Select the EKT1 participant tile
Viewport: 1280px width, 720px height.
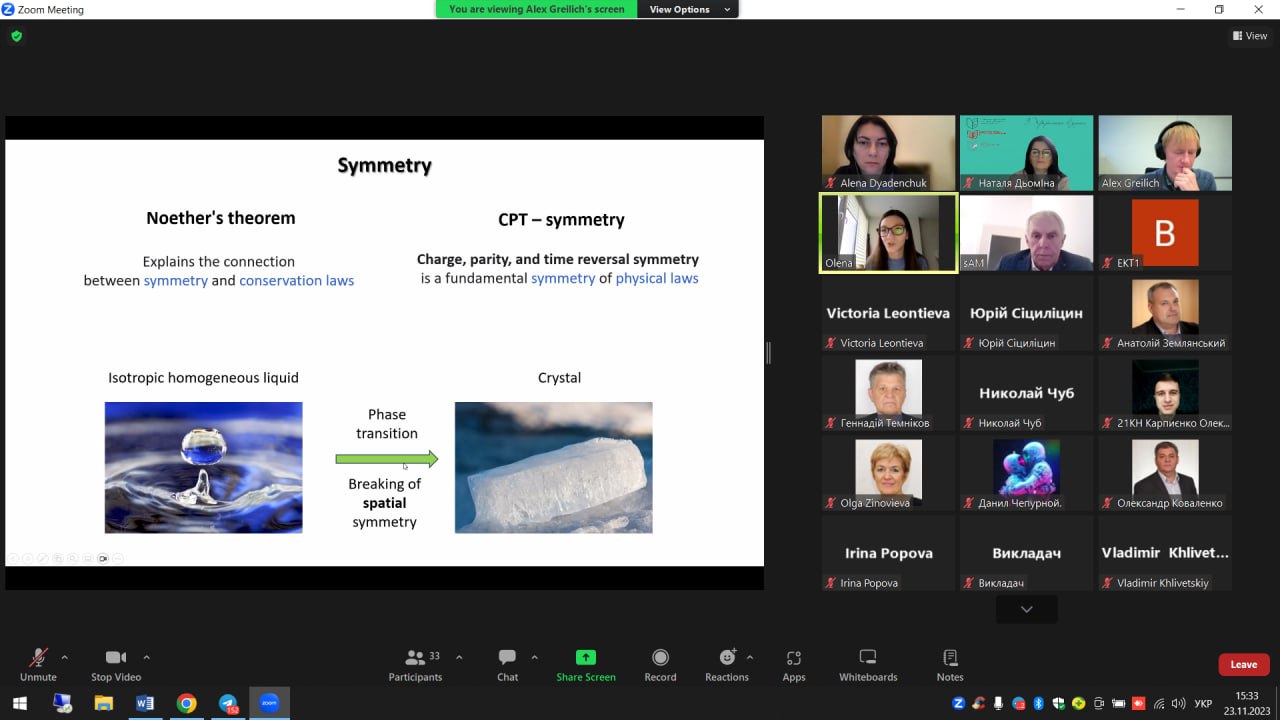pyautogui.click(x=1165, y=233)
